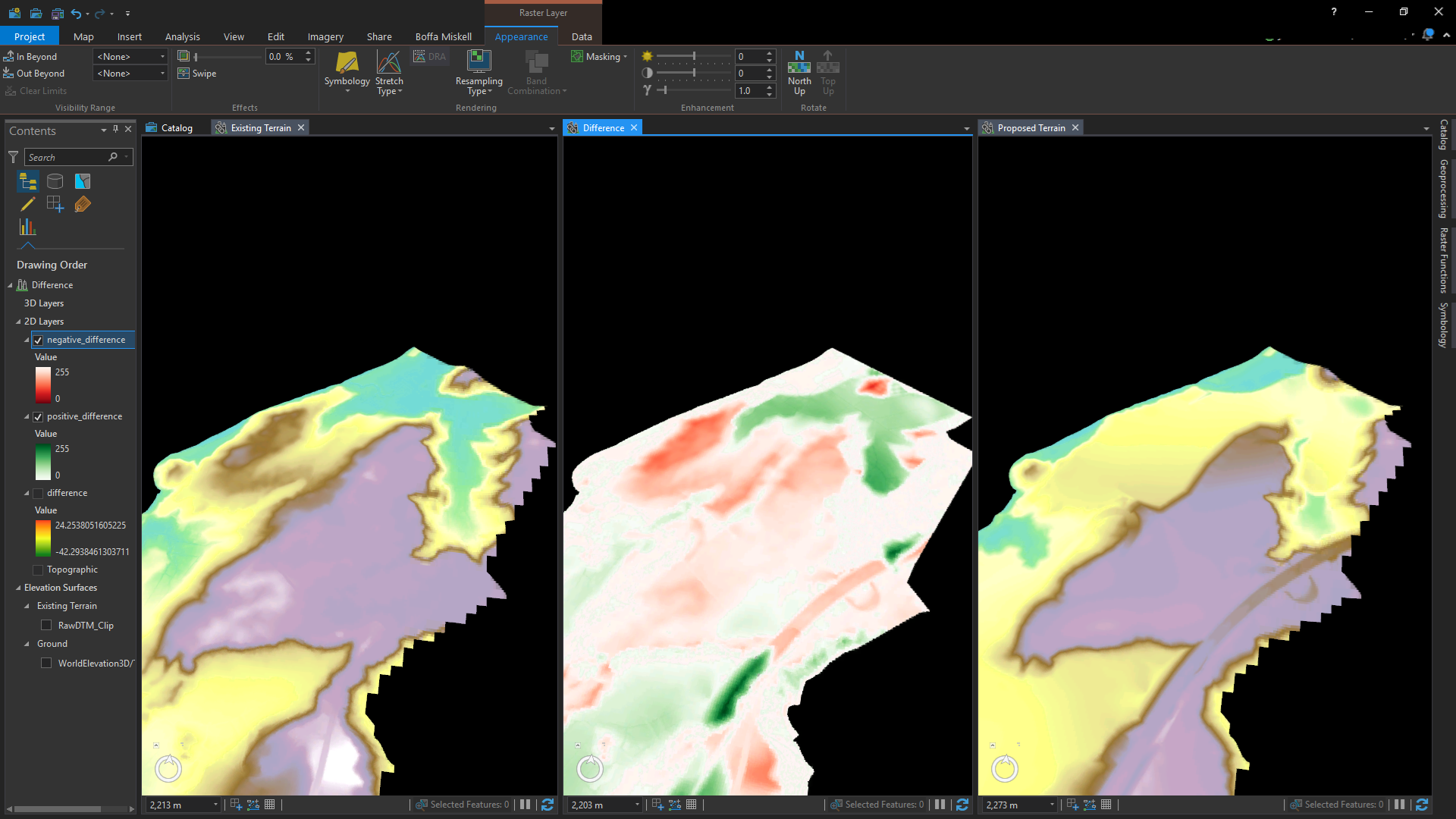Open the map scale dropdown showing 2,273 m

(x=1051, y=805)
